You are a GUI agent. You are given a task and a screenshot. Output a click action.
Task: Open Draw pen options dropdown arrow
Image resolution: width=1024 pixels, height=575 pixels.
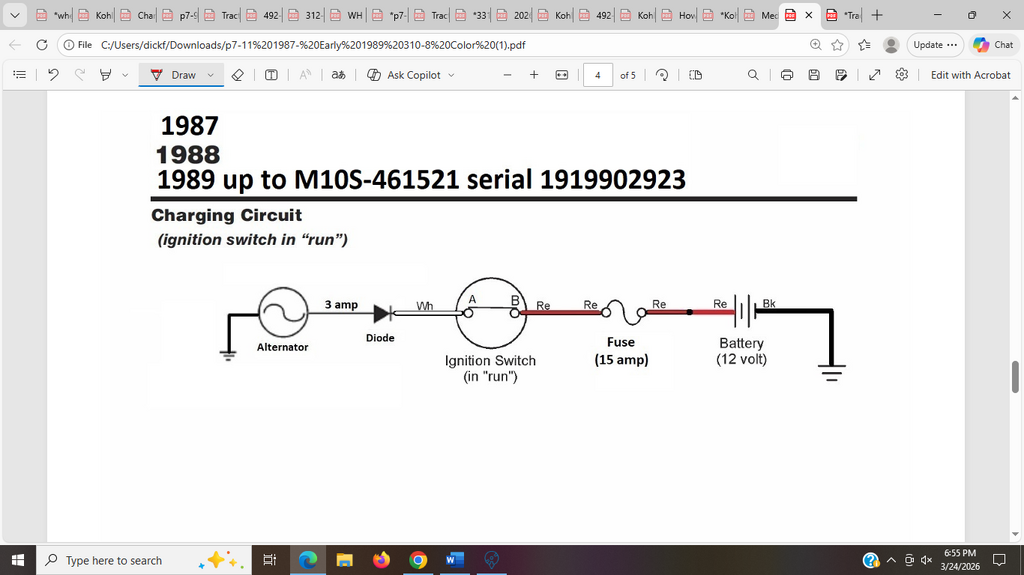(x=211, y=75)
